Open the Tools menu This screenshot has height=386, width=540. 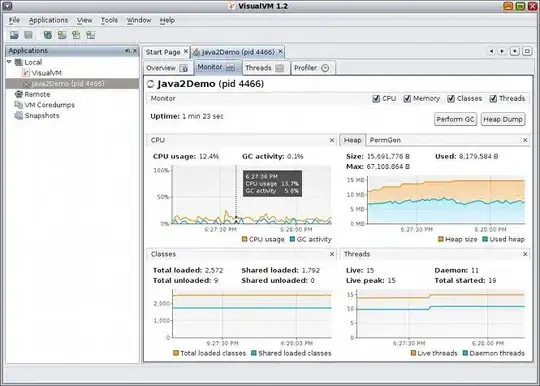pyautogui.click(x=109, y=20)
